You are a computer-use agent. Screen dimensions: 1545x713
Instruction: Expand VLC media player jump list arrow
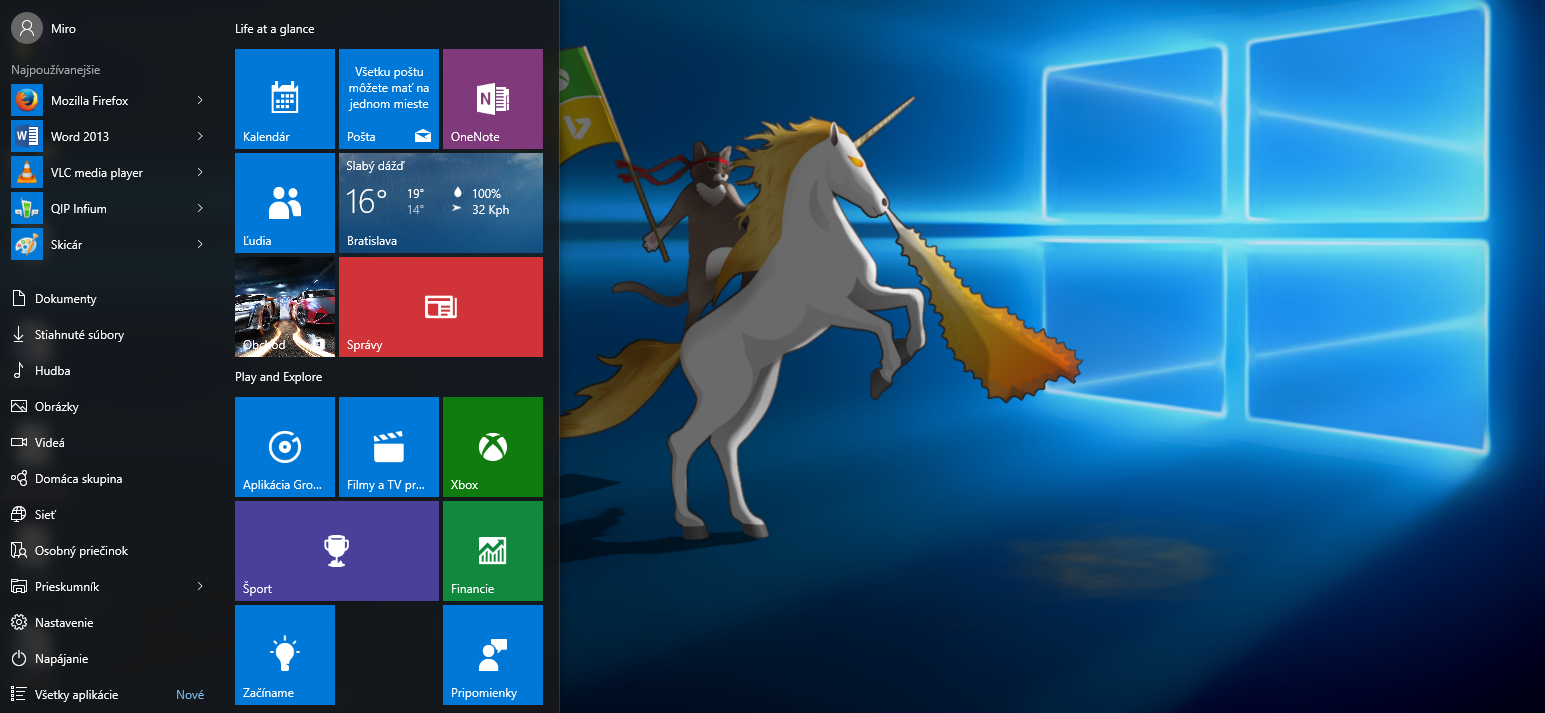coord(200,172)
